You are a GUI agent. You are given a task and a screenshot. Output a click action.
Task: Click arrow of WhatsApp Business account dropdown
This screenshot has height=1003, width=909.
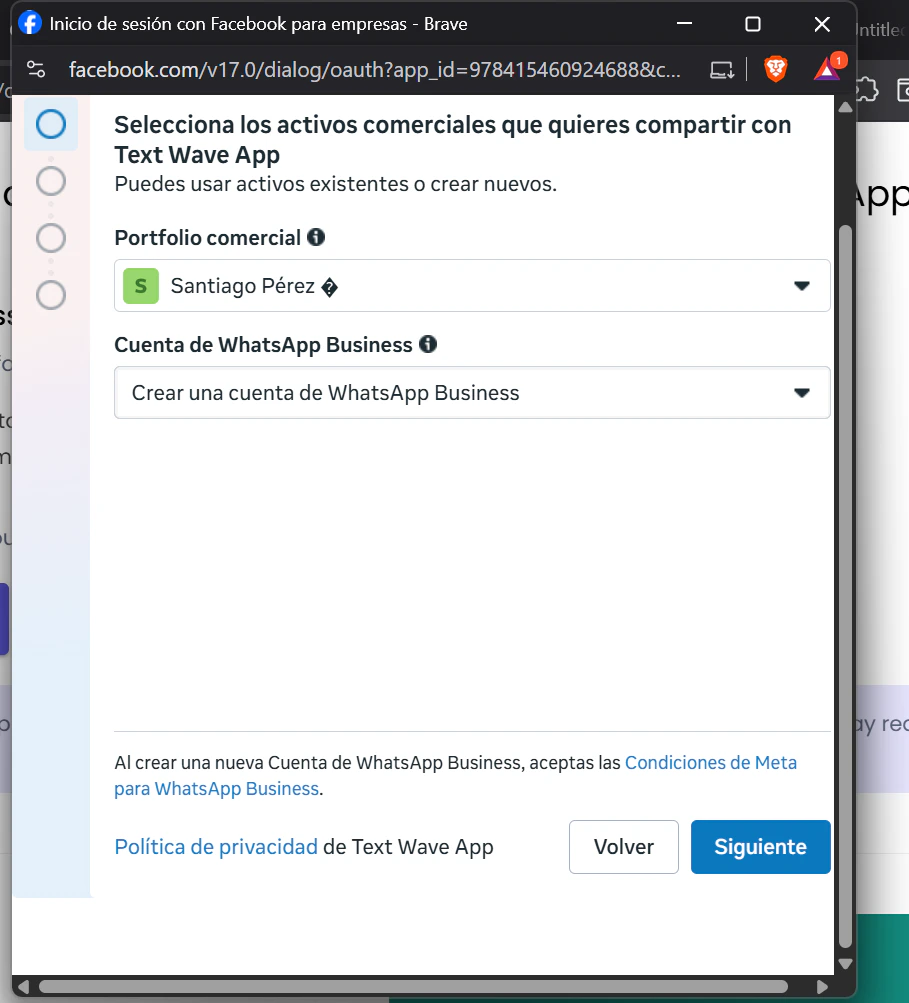coord(802,393)
